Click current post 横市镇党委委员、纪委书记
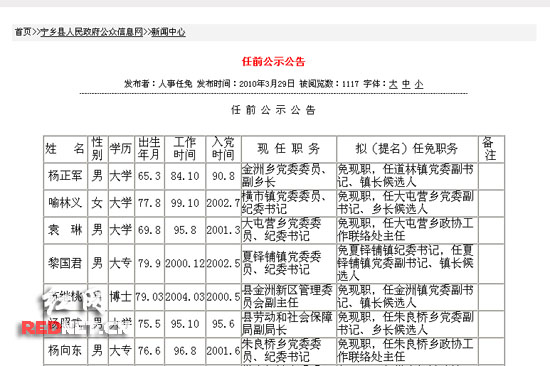 point(289,203)
